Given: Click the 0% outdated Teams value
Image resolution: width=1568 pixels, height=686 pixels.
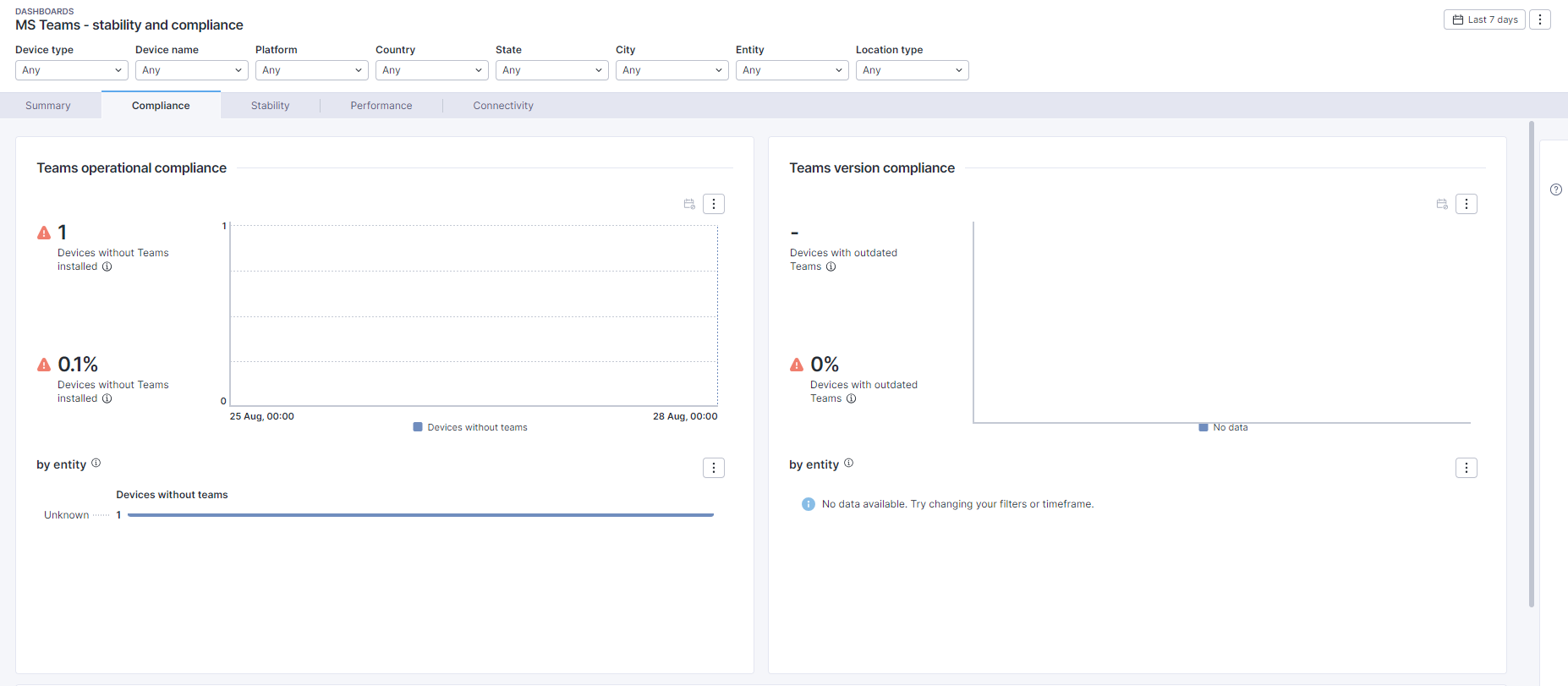Looking at the screenshot, I should 825,365.
